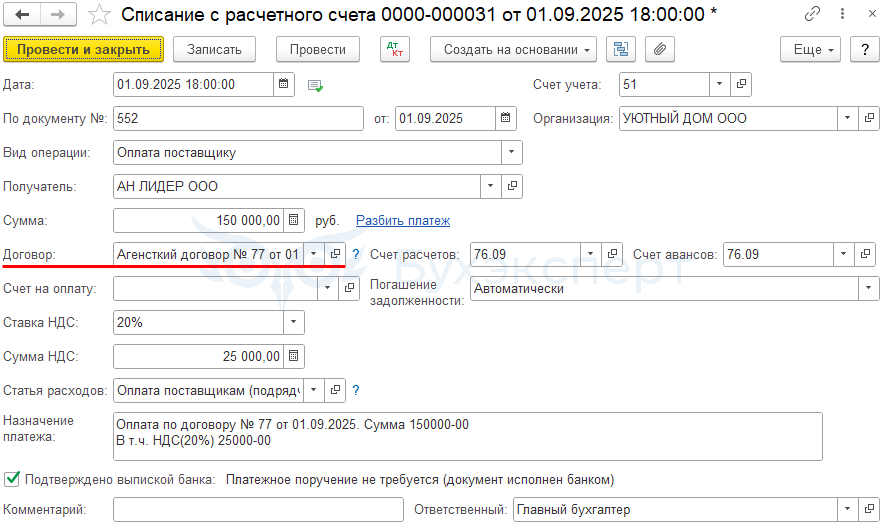Expand Счет расчетов dropdown
The width and height of the screenshot is (882, 528).
pyautogui.click(x=591, y=254)
